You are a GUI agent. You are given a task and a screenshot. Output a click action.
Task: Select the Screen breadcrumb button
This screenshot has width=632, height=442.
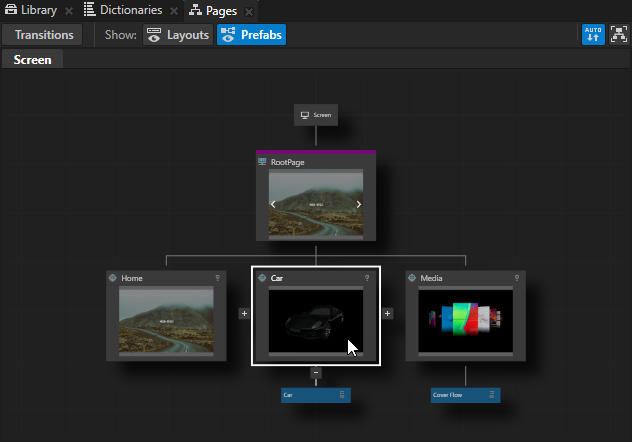[x=32, y=60]
